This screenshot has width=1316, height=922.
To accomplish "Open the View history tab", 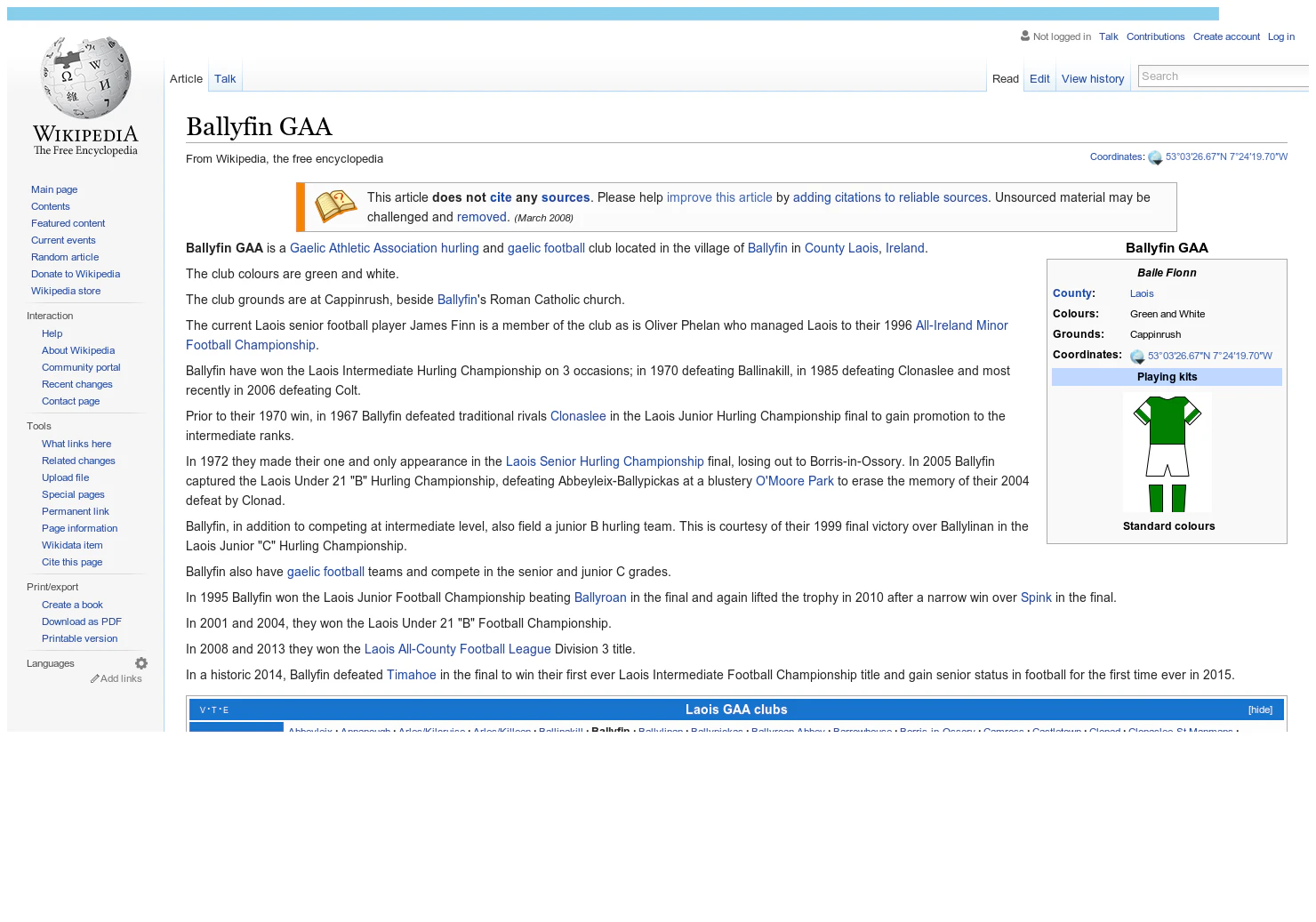I will pyautogui.click(x=1093, y=79).
